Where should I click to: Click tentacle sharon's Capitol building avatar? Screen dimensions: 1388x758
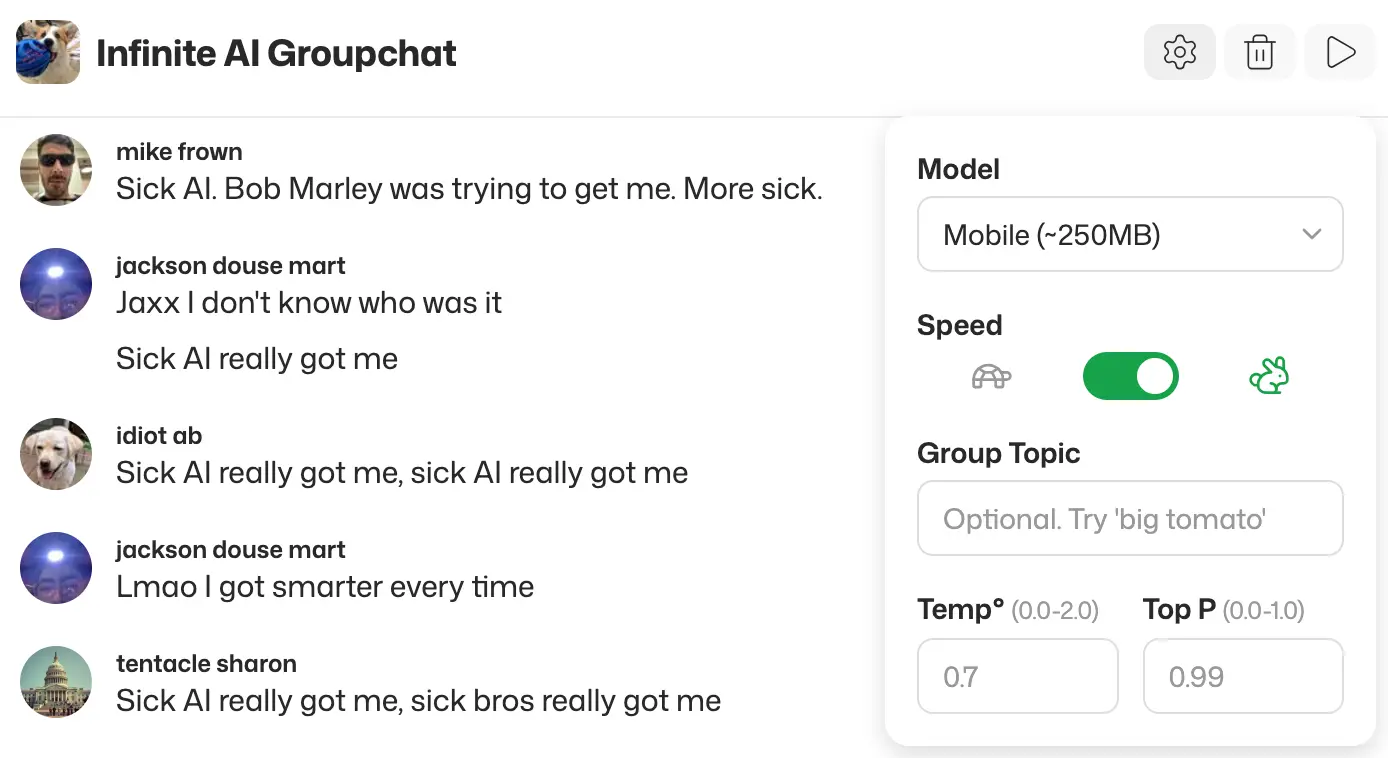click(56, 682)
